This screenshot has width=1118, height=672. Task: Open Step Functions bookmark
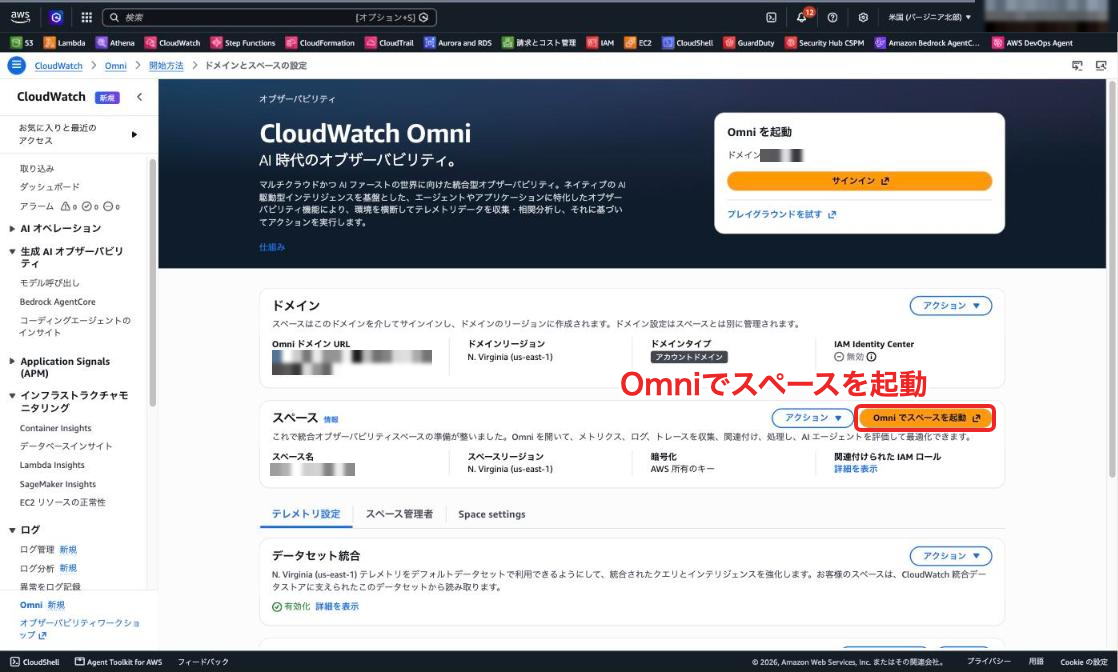tap(242, 43)
